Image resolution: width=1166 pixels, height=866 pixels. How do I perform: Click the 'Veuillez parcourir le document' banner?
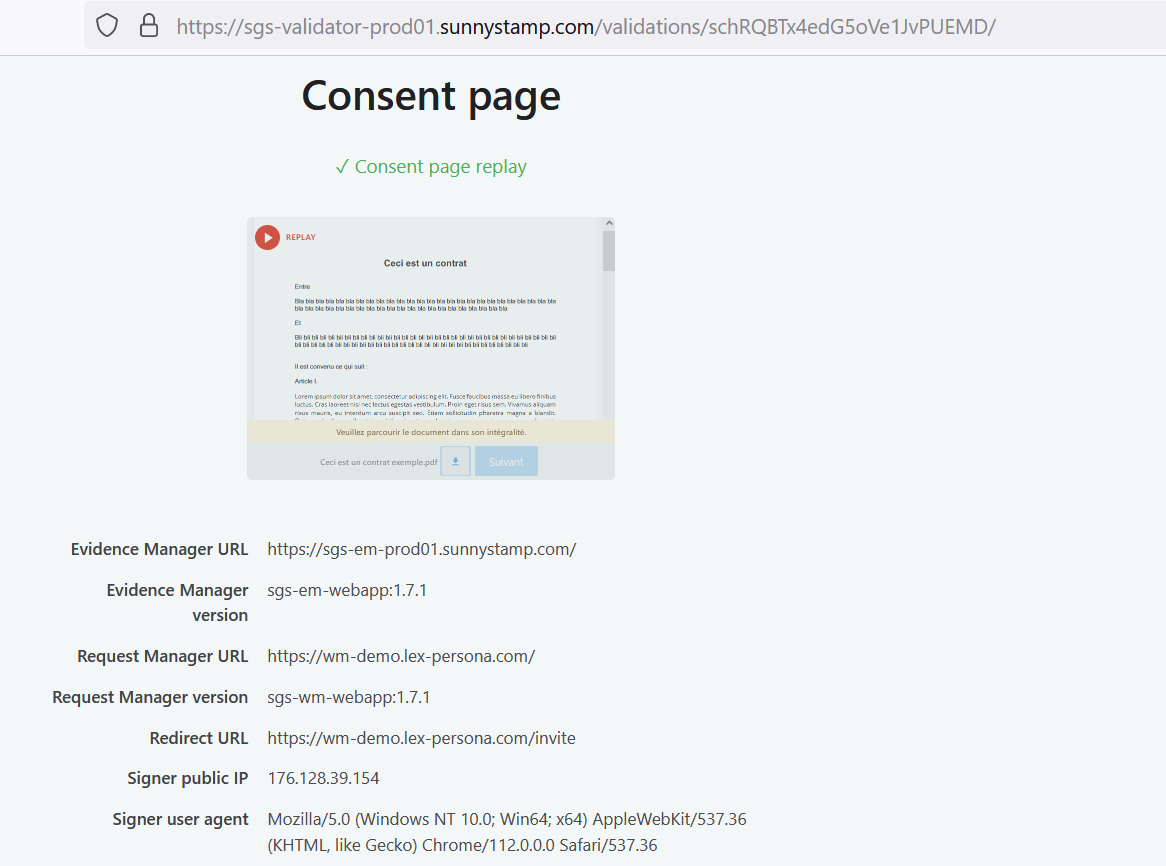(431, 432)
